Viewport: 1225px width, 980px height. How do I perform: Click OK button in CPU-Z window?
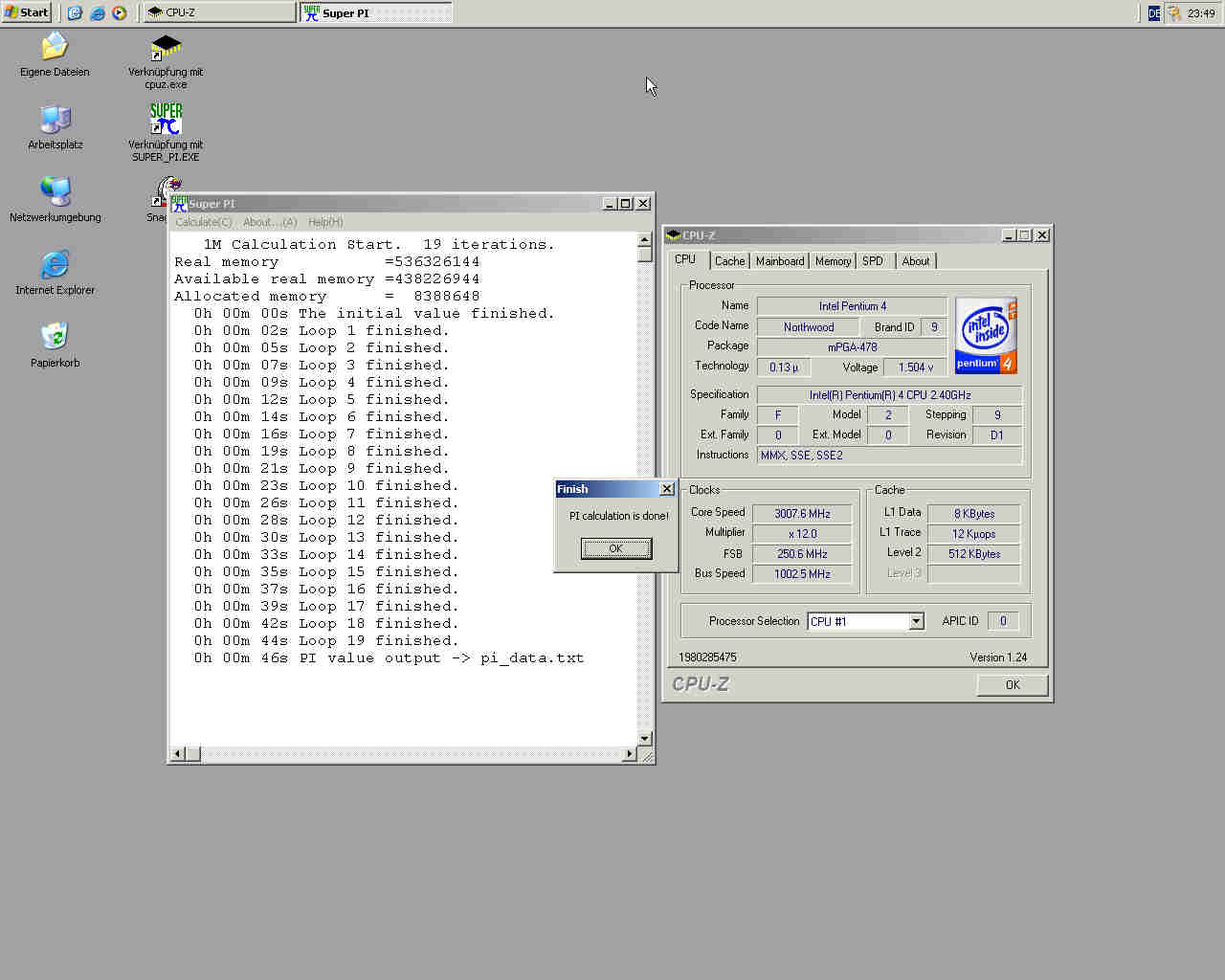point(1013,685)
